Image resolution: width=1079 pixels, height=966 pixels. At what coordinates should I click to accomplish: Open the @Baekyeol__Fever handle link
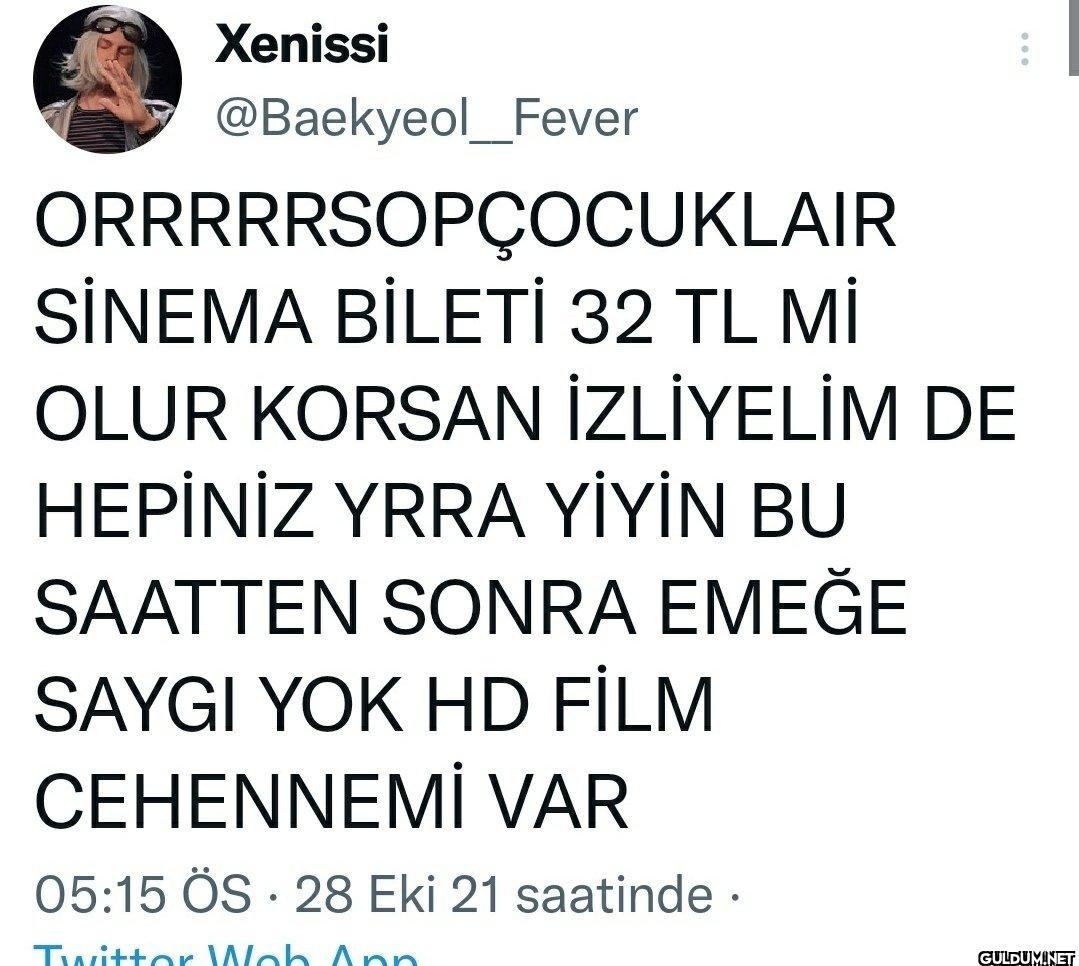point(427,118)
